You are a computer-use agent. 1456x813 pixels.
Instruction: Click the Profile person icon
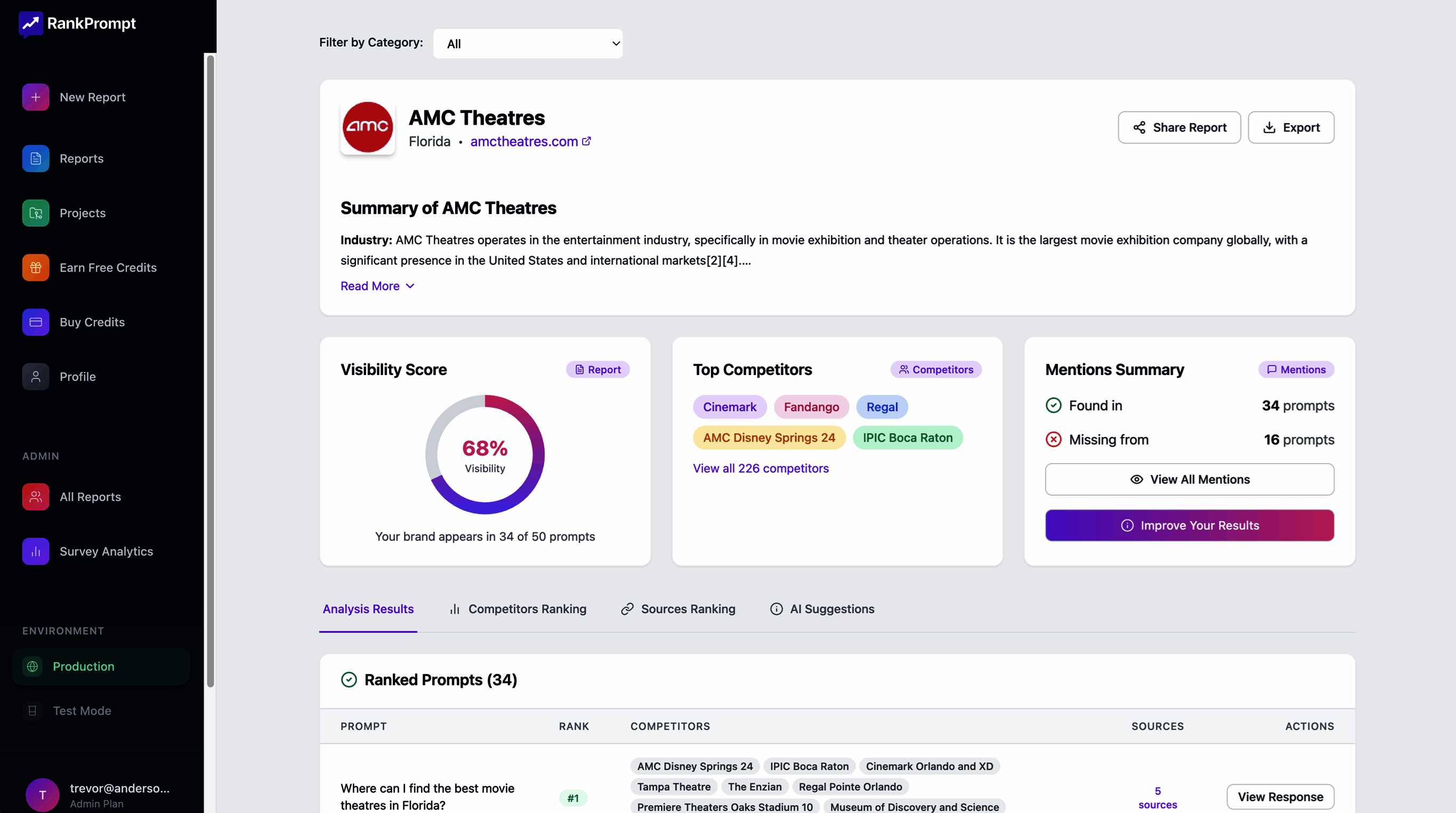(x=36, y=376)
